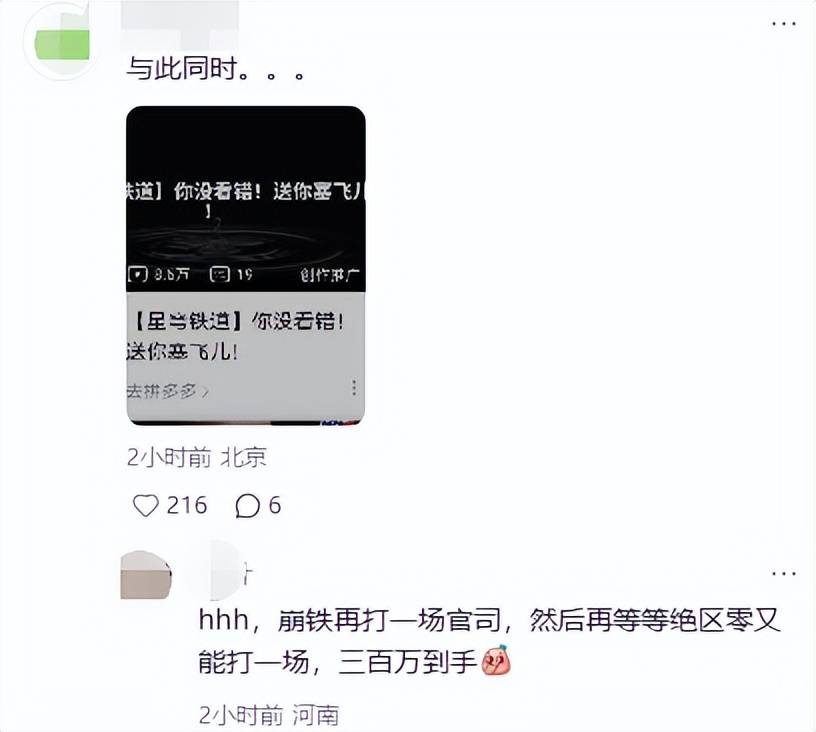Tap the vertical dots on shared card

pos(354,388)
